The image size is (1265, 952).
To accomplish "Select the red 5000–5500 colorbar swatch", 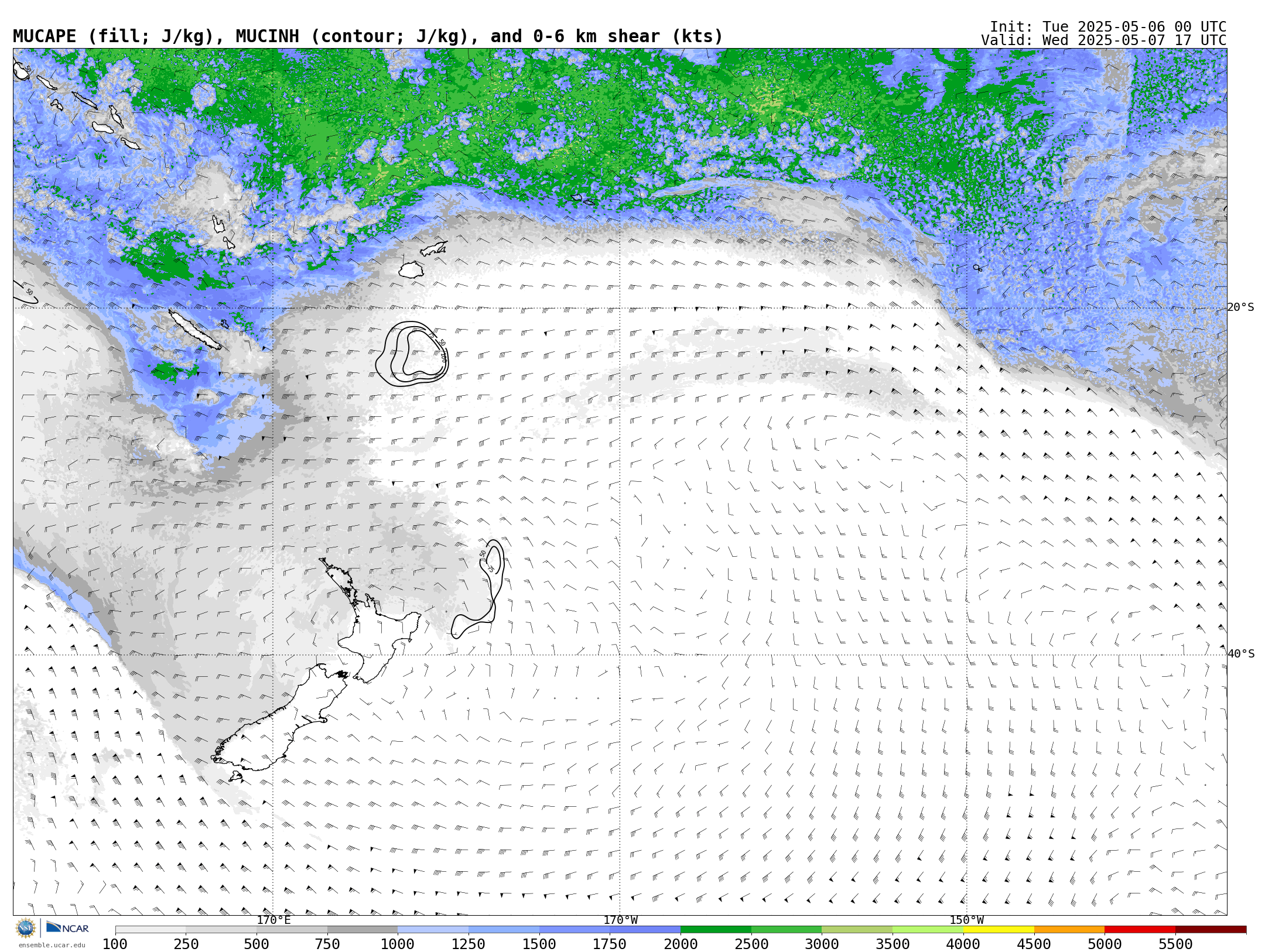I will tap(1140, 930).
